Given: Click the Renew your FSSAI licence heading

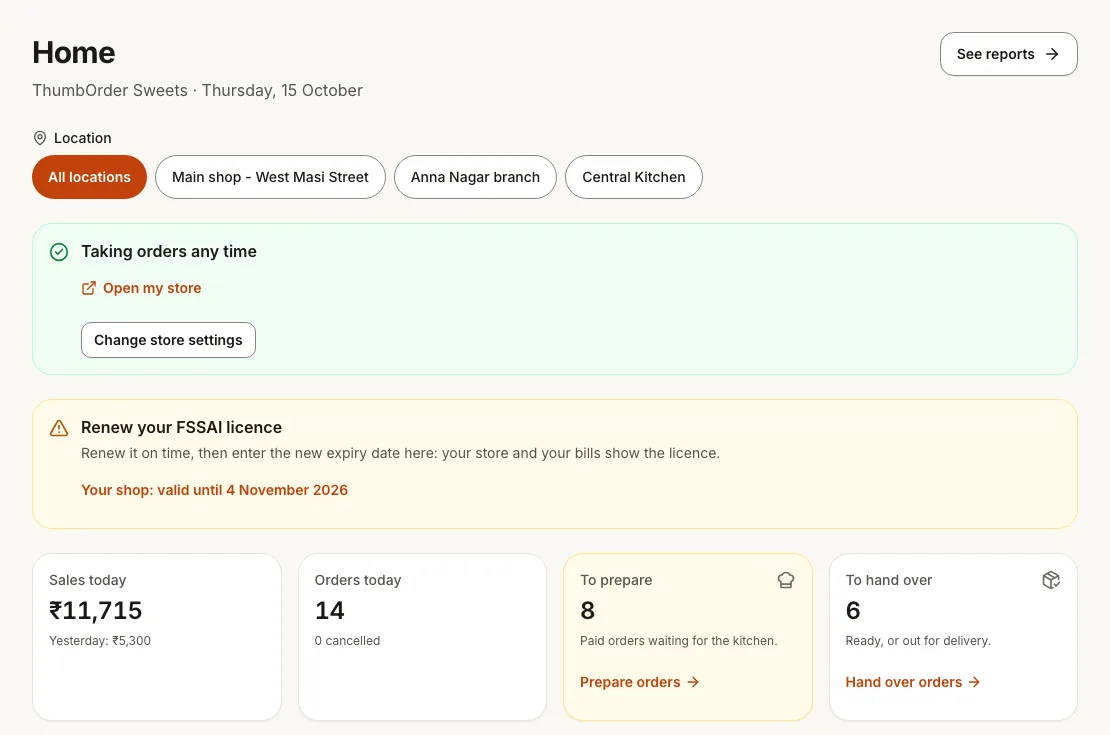Looking at the screenshot, I should pyautogui.click(x=181, y=427).
